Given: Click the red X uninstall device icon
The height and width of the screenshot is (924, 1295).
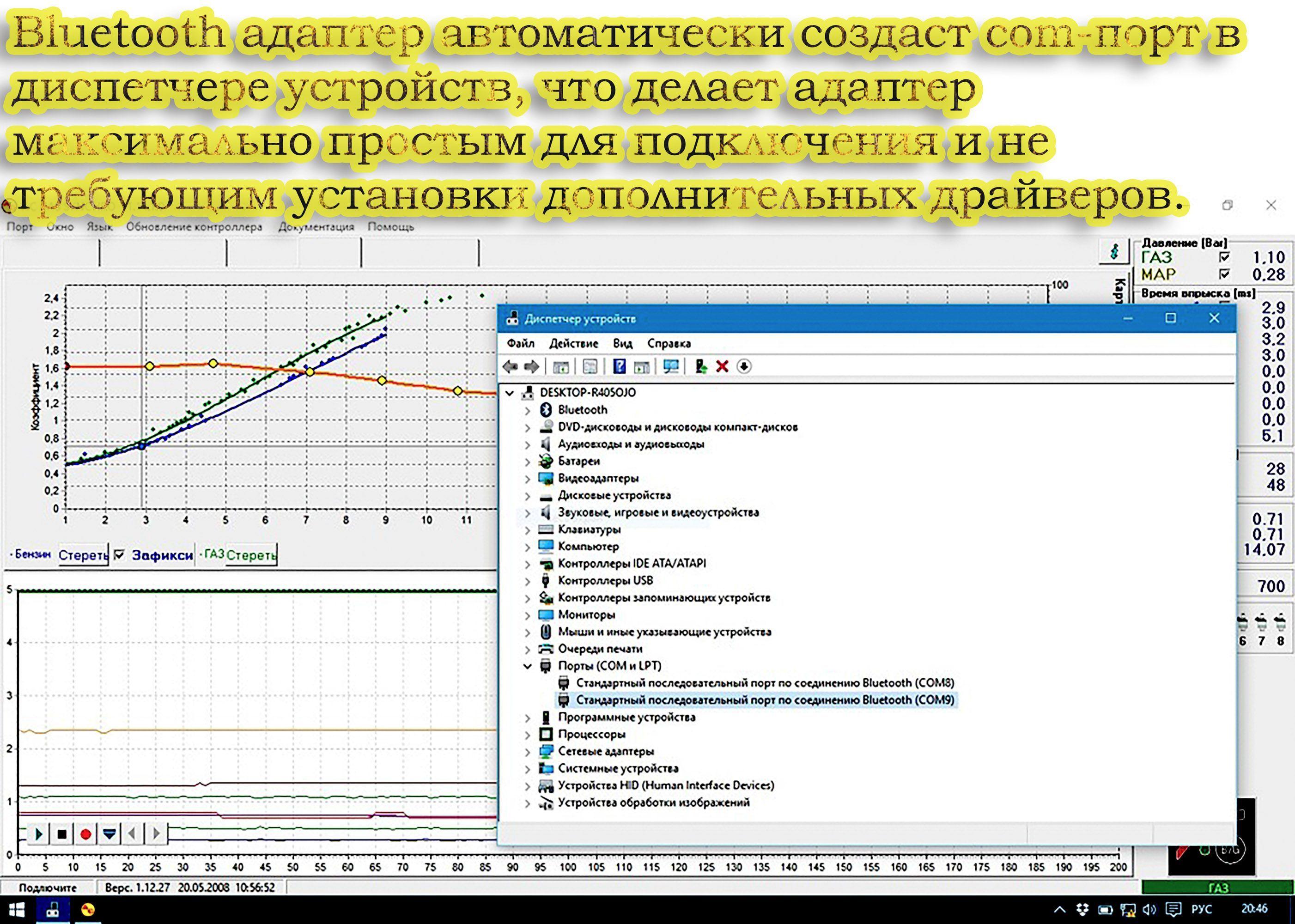Looking at the screenshot, I should [722, 366].
